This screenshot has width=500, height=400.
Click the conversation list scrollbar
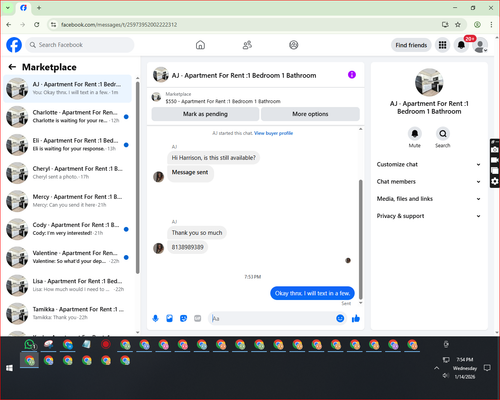point(138,177)
